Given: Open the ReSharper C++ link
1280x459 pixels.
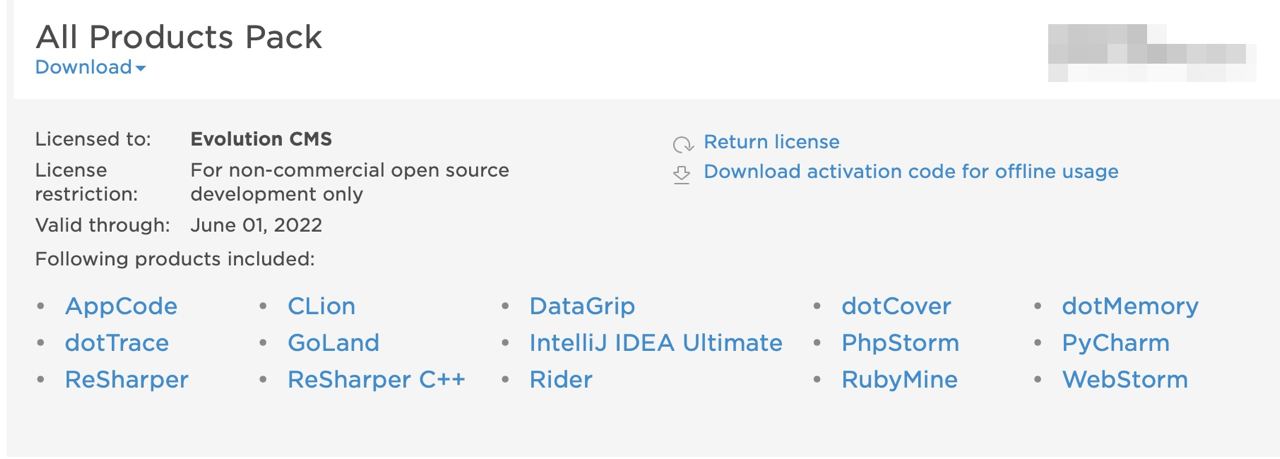Looking at the screenshot, I should click(376, 380).
